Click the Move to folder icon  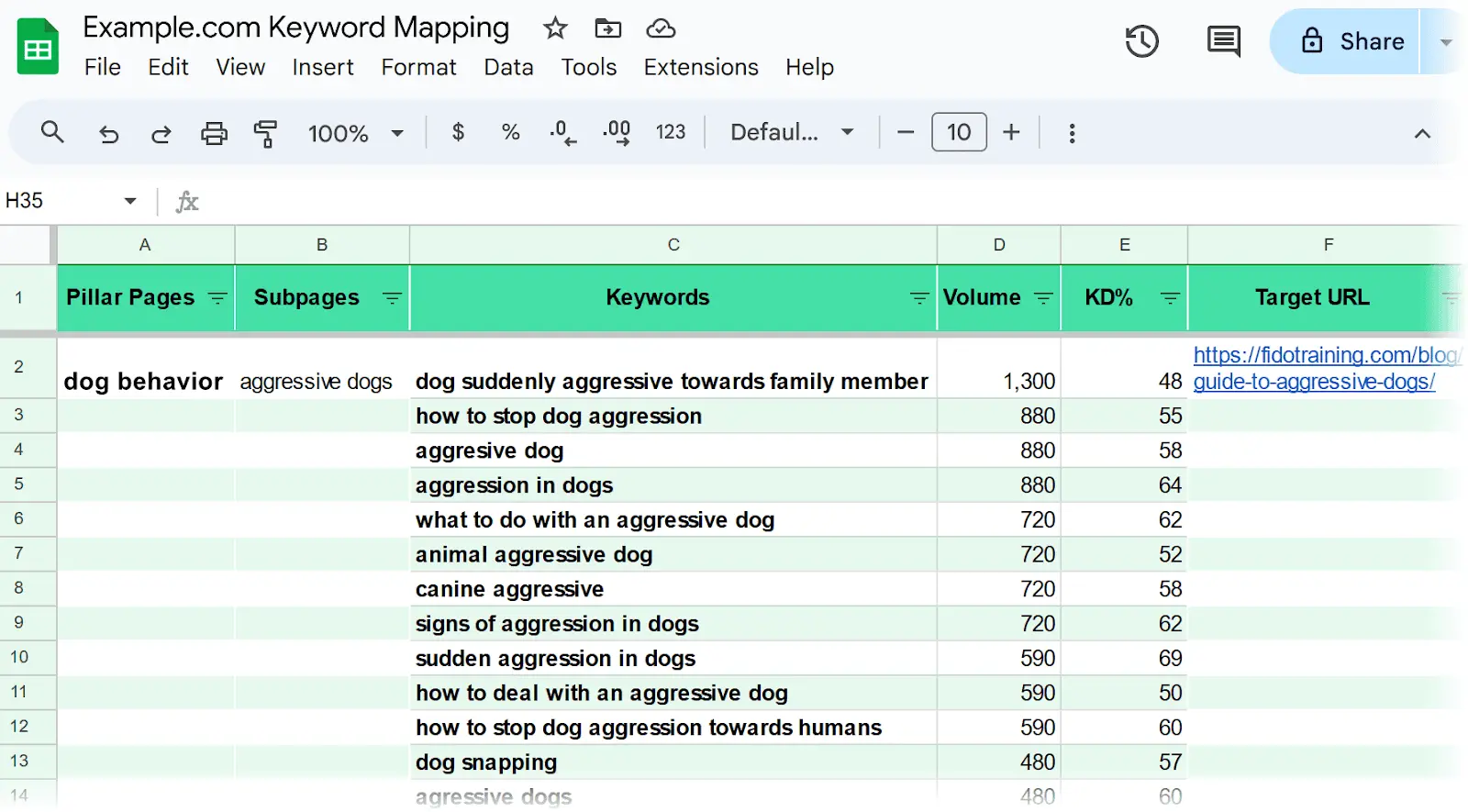(x=607, y=28)
